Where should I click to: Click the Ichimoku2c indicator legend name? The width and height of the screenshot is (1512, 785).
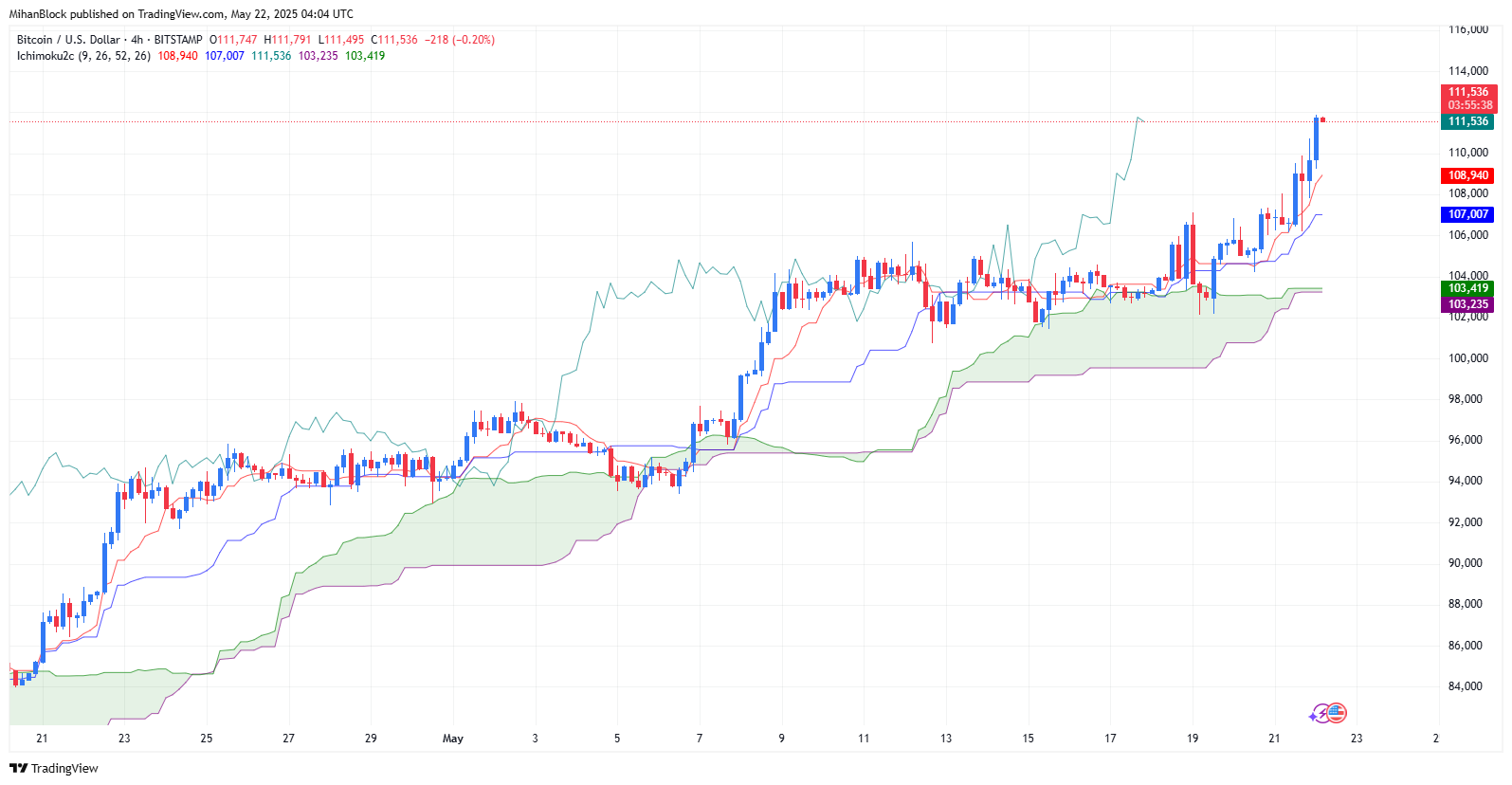coord(46,56)
